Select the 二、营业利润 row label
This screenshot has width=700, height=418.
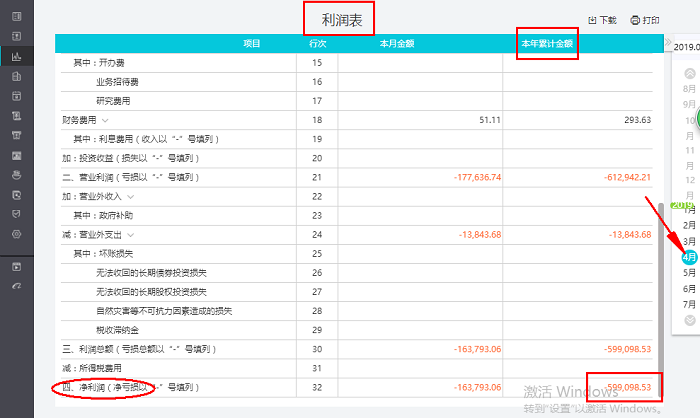(x=130, y=177)
